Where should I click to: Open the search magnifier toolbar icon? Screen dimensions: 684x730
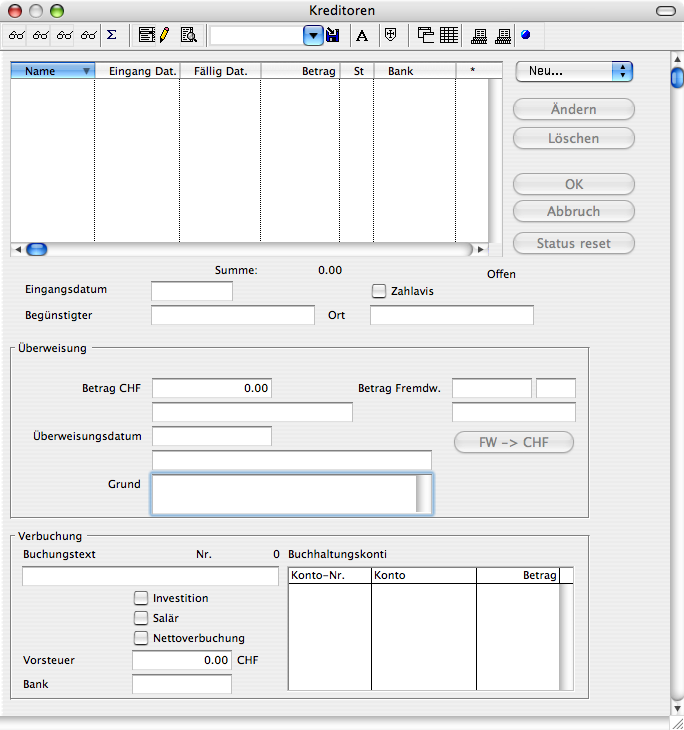(x=188, y=35)
